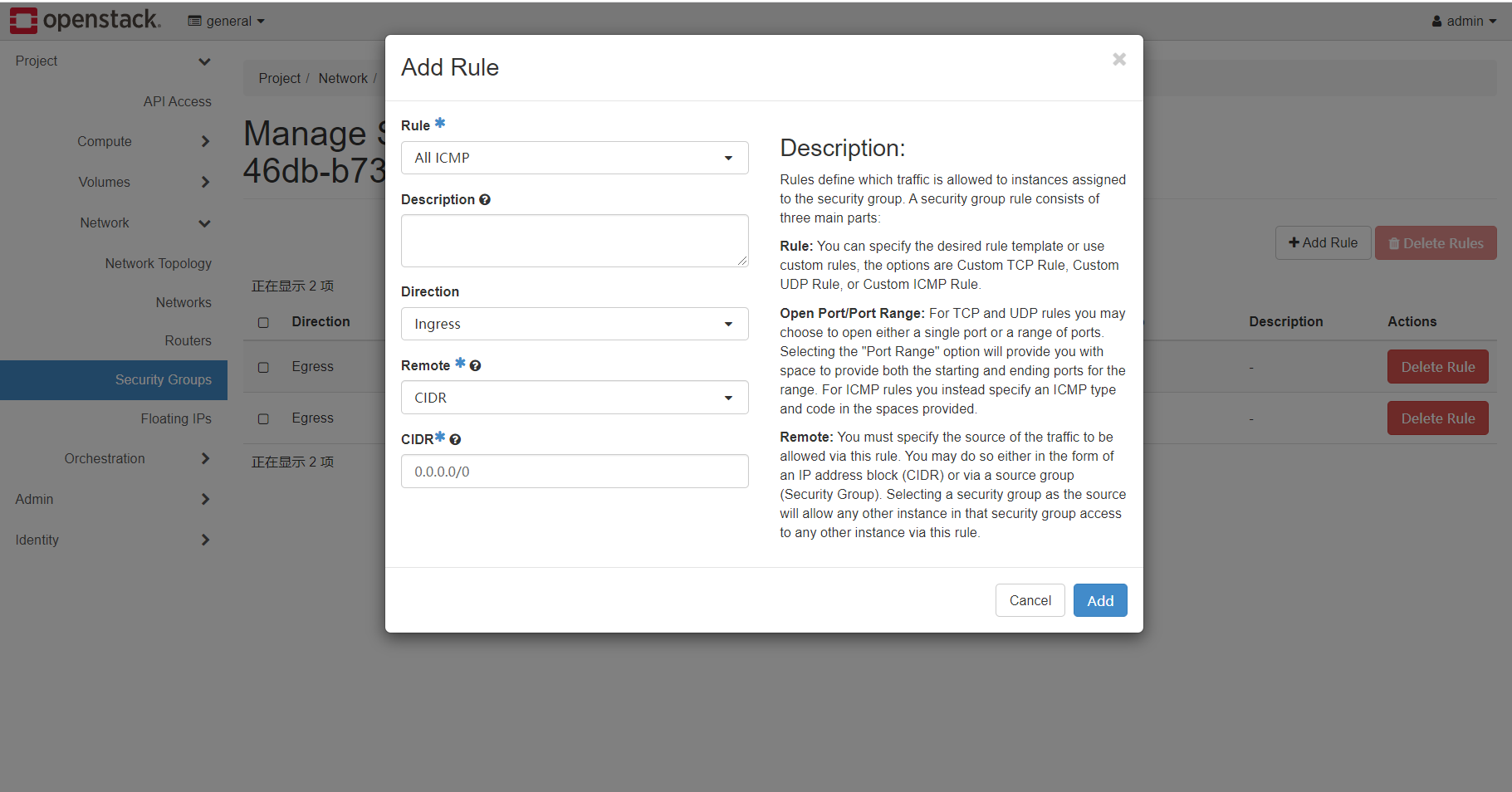Open the admin user menu
The height and width of the screenshot is (792, 1512).
point(1463,21)
